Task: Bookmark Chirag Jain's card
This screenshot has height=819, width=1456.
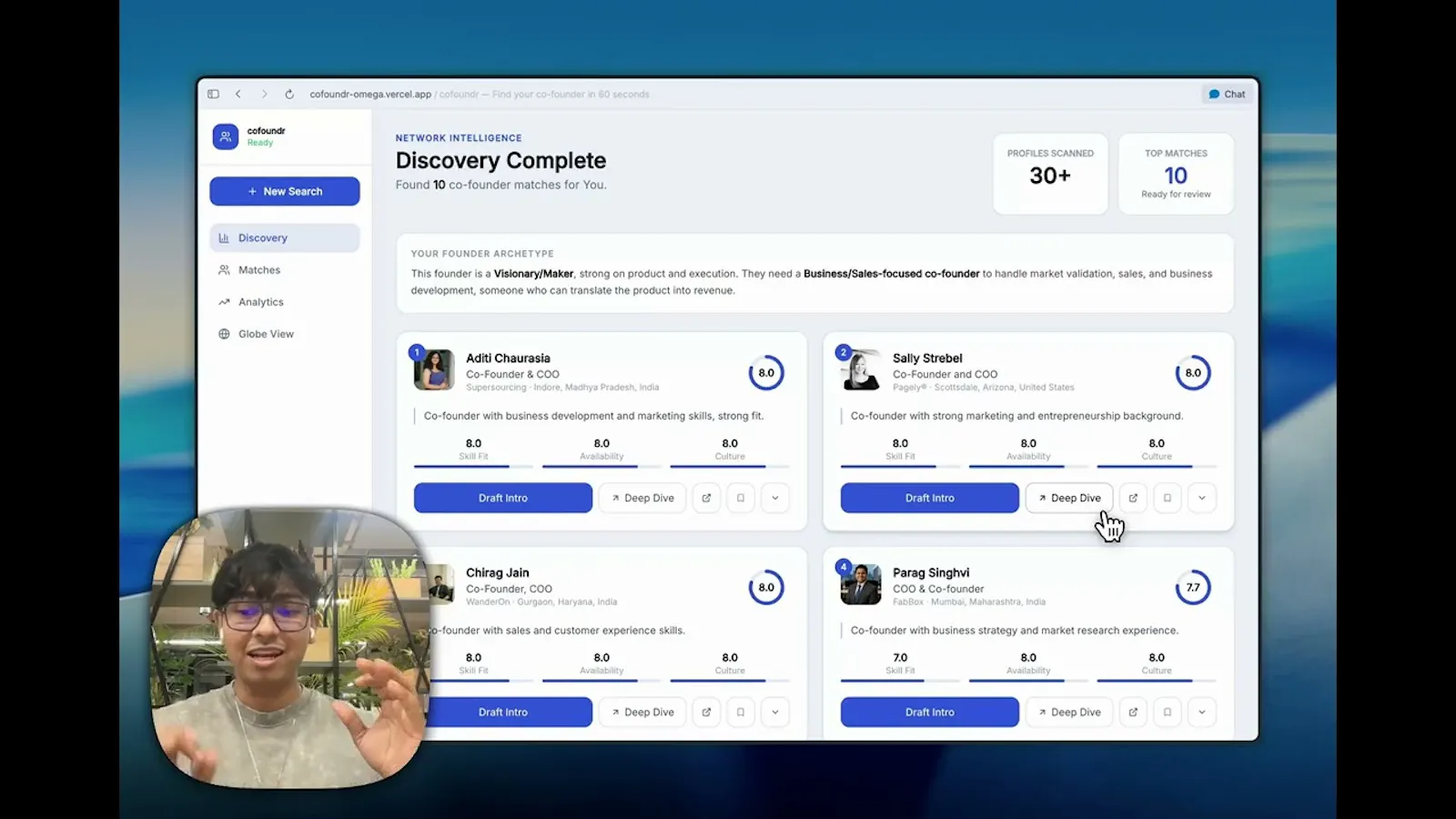Action: (741, 712)
